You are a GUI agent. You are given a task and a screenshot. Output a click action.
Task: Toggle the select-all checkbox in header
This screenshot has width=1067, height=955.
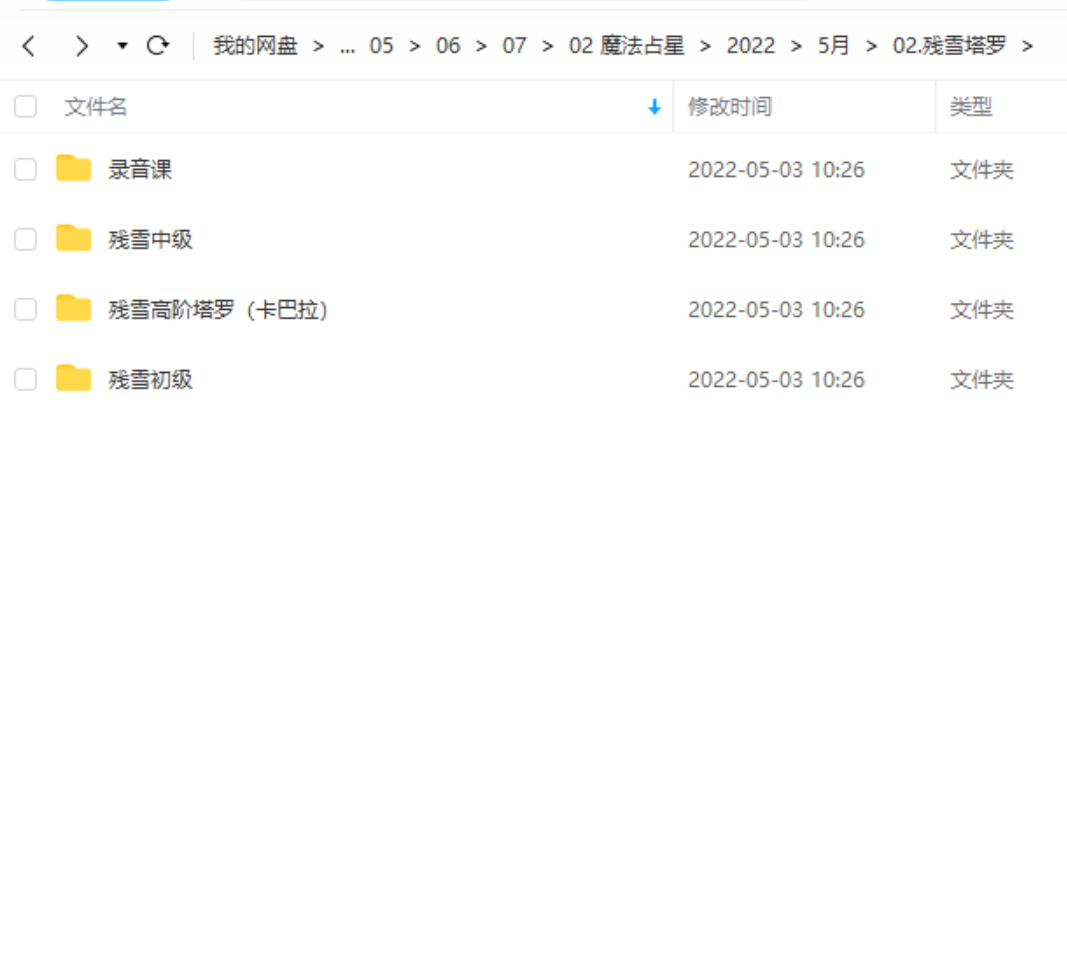tap(25, 106)
